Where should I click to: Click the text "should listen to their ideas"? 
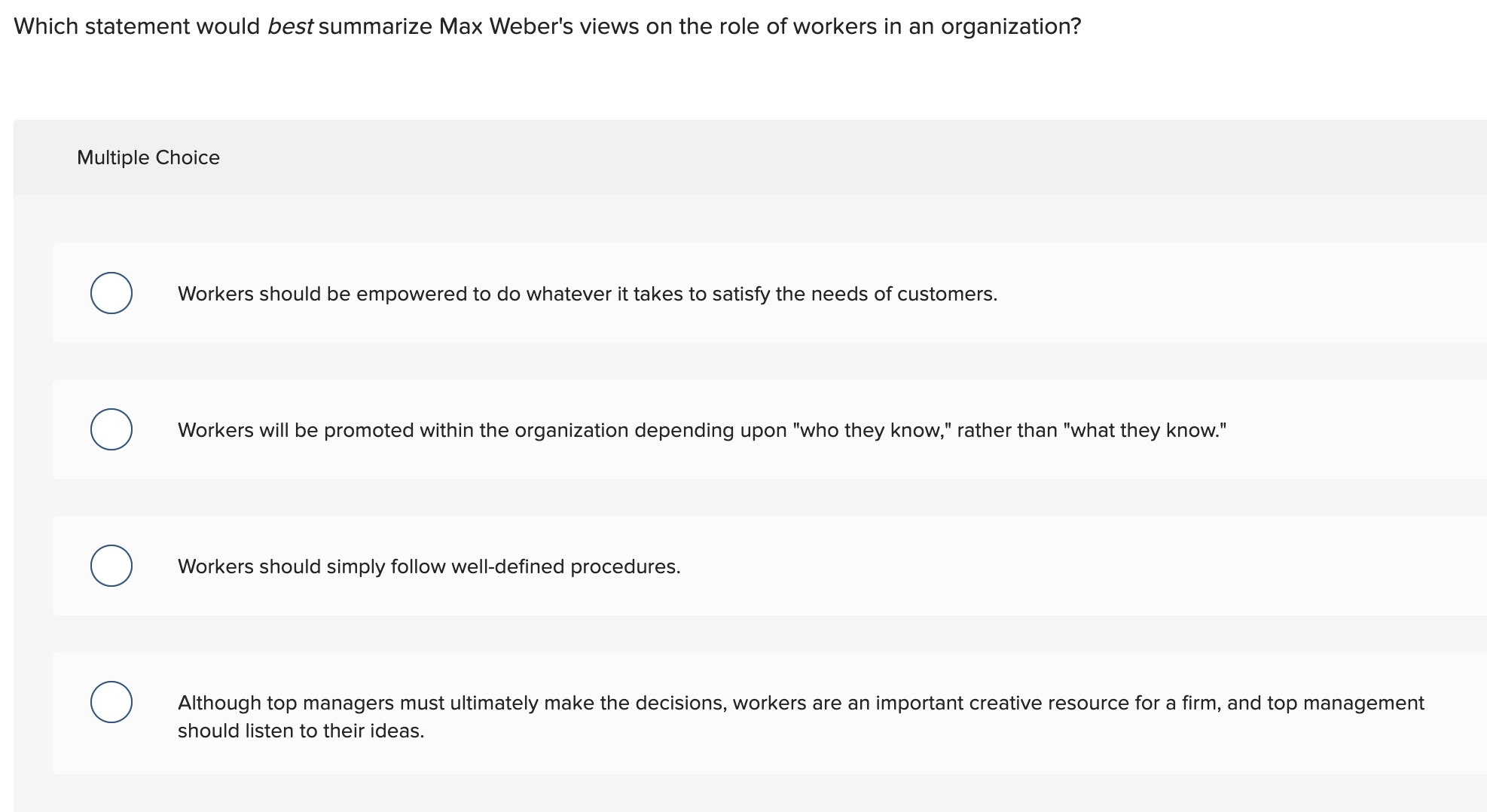coord(301,729)
